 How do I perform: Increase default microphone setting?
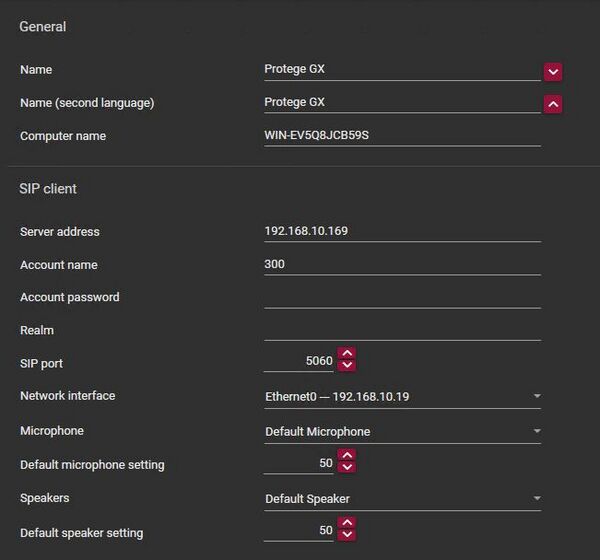tap(347, 456)
